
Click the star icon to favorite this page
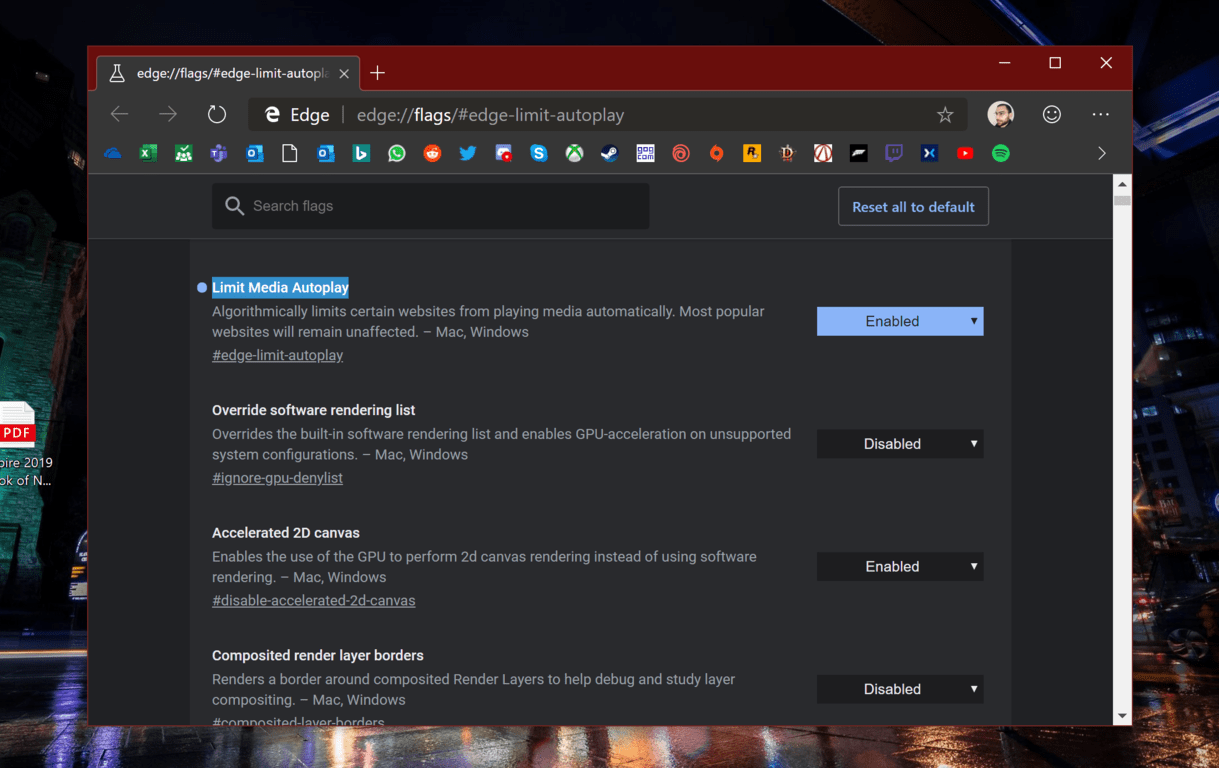(945, 115)
